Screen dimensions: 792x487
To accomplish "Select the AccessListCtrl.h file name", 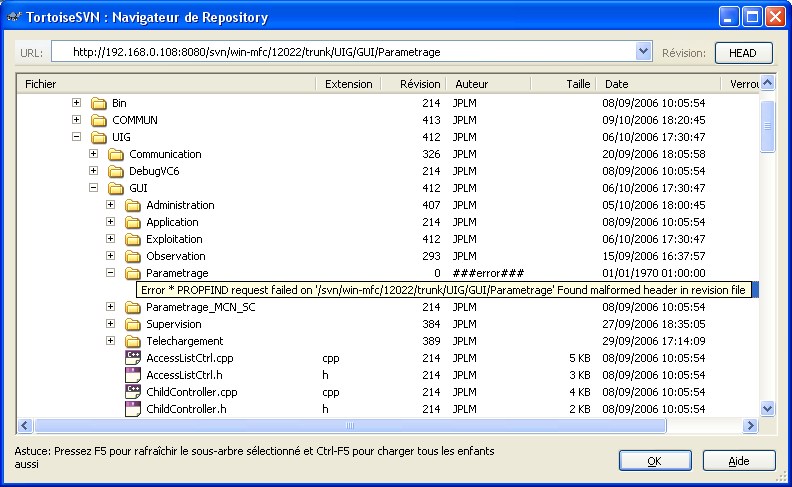I will tap(184, 375).
